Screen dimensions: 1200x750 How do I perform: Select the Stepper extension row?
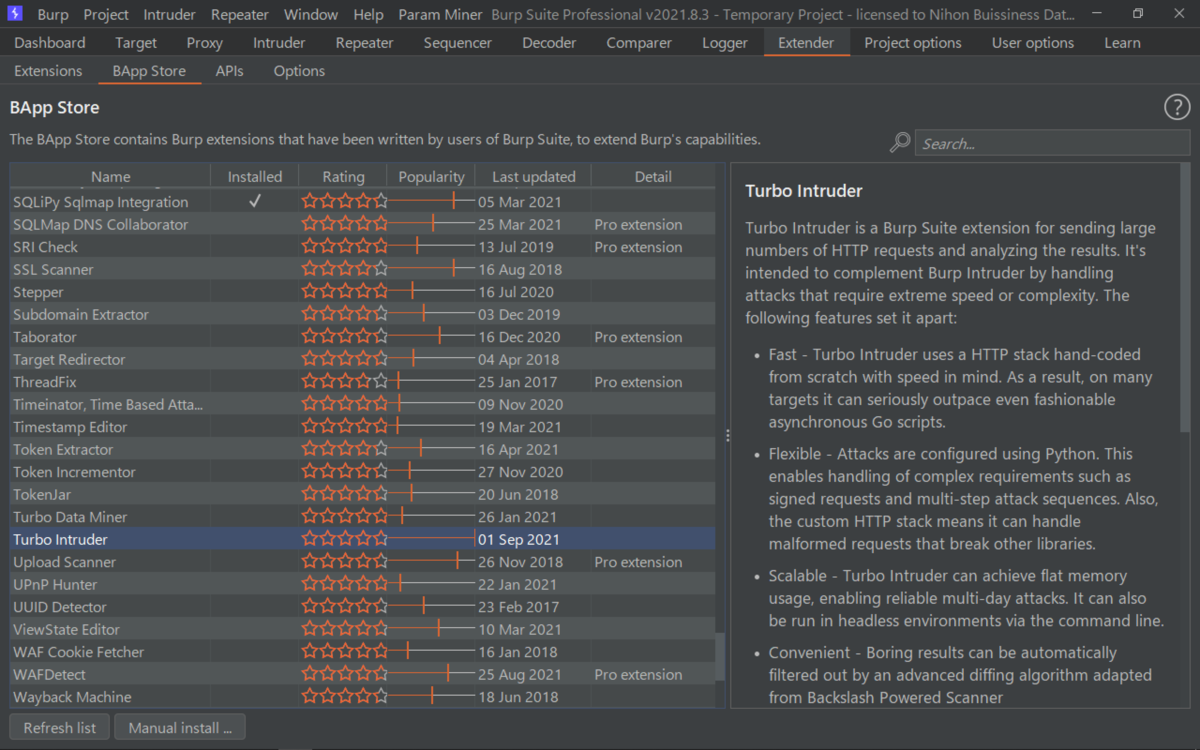coord(362,292)
